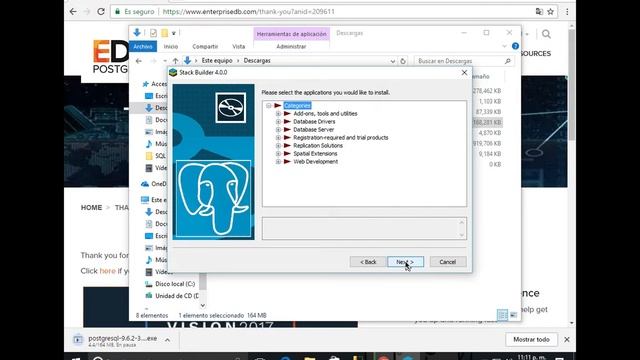640x360 pixels.
Task: Click the red flag icon beside Database Drivers
Action: [287, 122]
